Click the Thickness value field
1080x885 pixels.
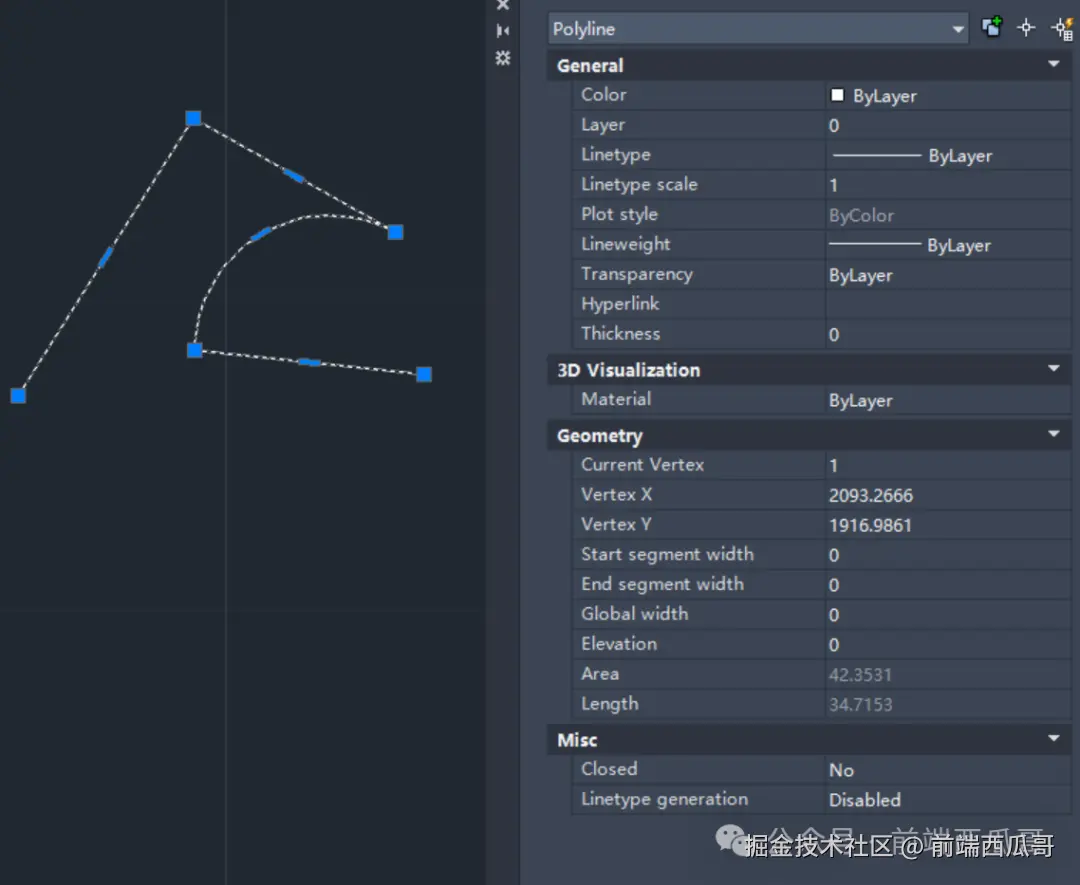948,335
